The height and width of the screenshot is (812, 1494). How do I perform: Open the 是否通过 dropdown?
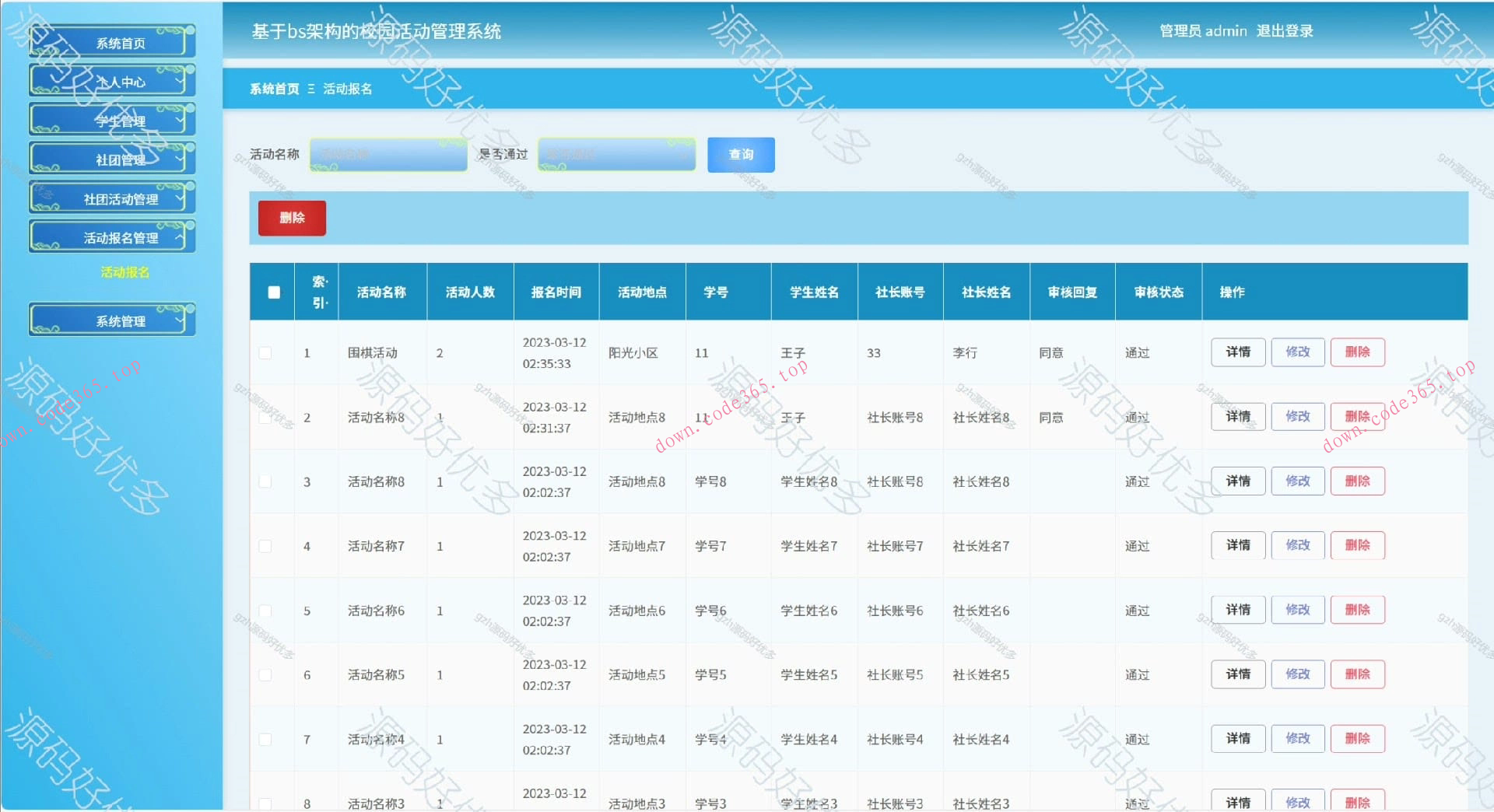[615, 155]
